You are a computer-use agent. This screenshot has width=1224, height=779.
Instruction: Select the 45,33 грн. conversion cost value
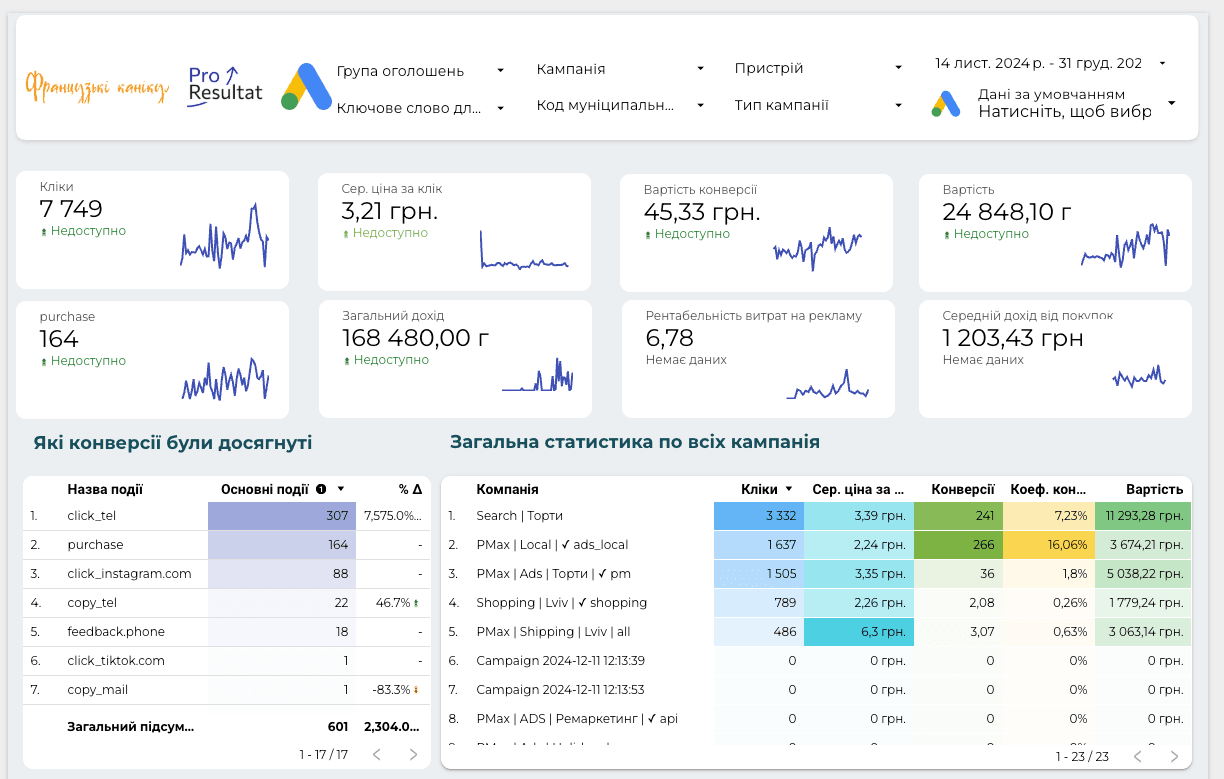pyautogui.click(x=702, y=212)
